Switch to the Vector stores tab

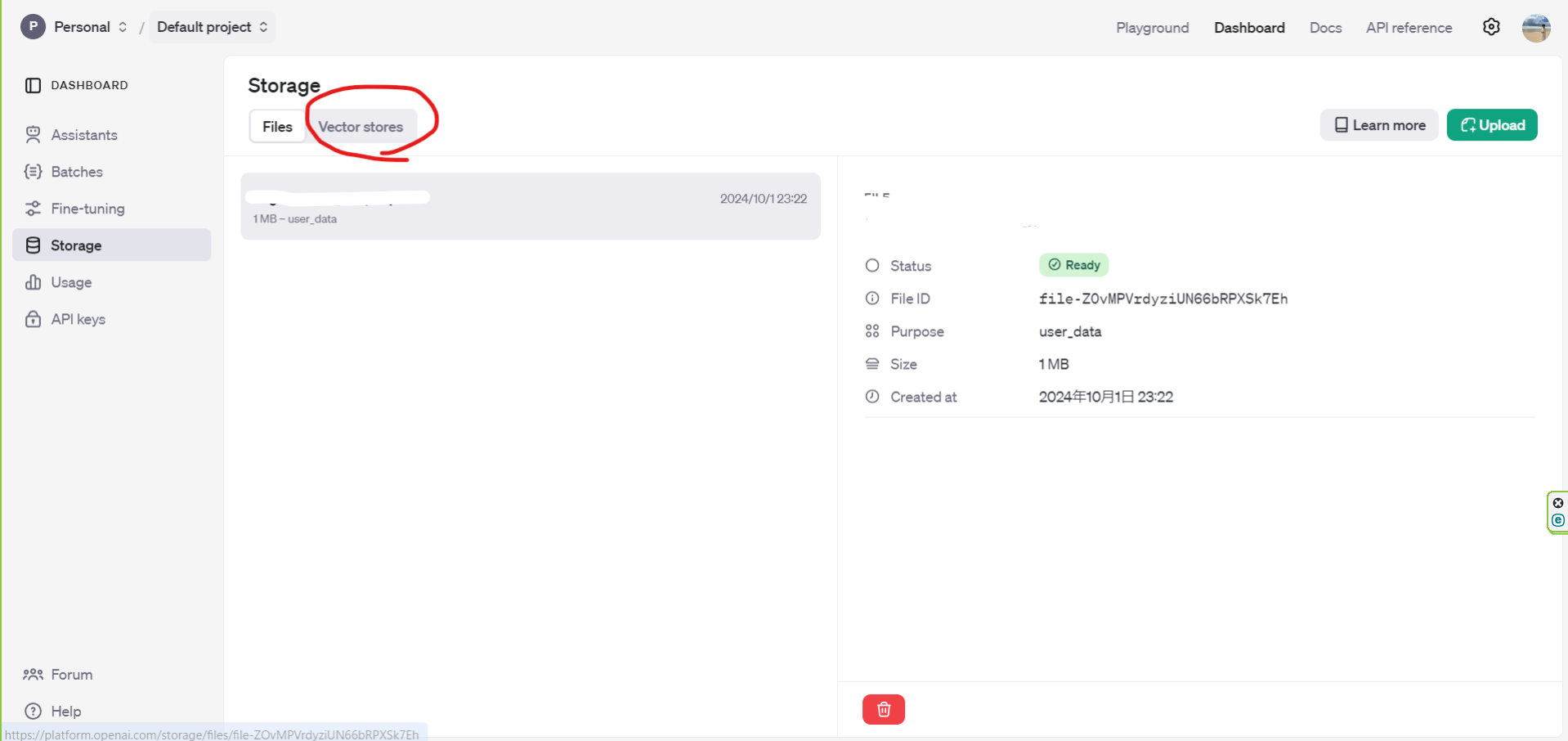[x=361, y=127]
